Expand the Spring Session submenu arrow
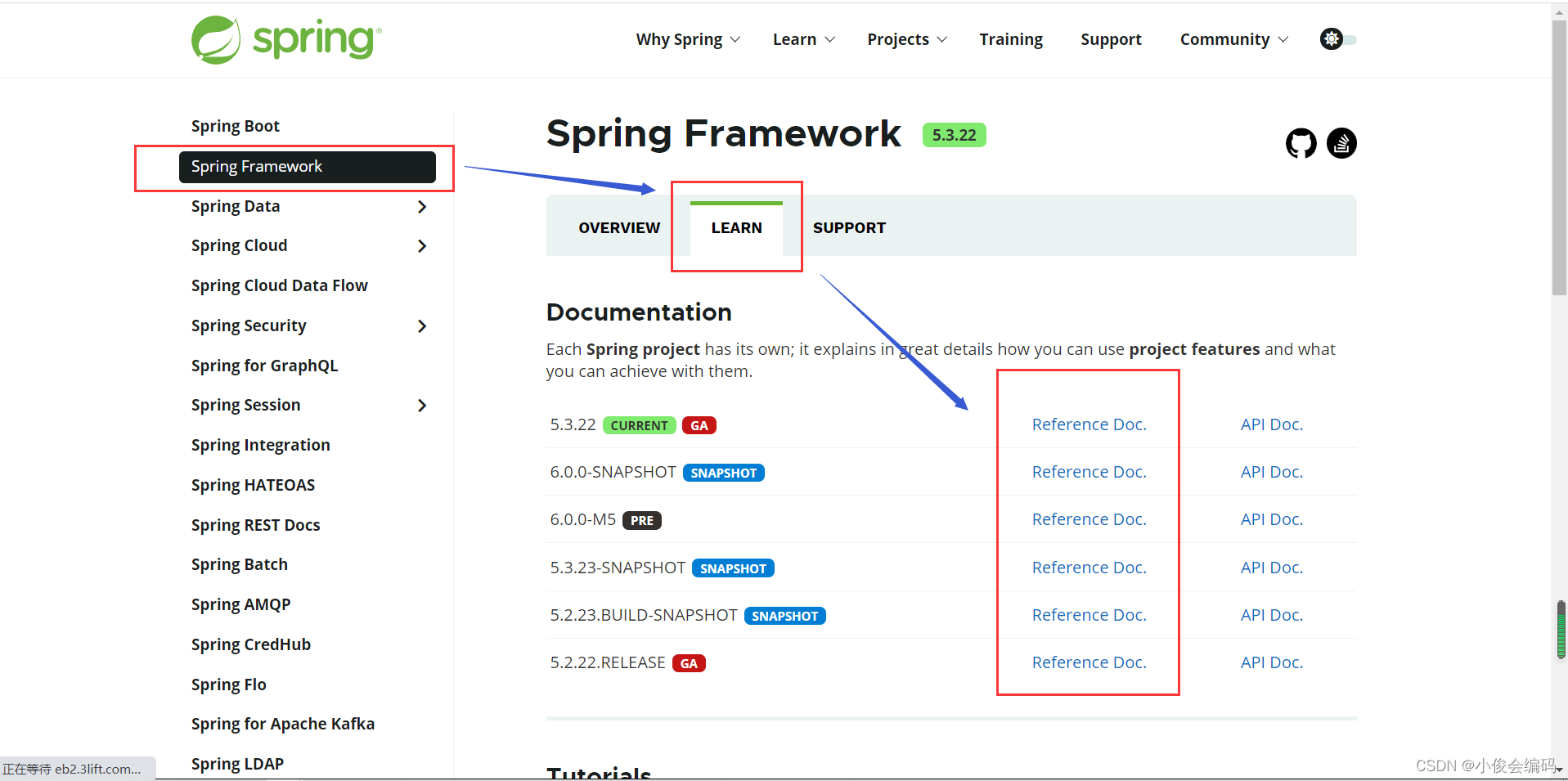The height and width of the screenshot is (781, 1568). click(x=422, y=406)
